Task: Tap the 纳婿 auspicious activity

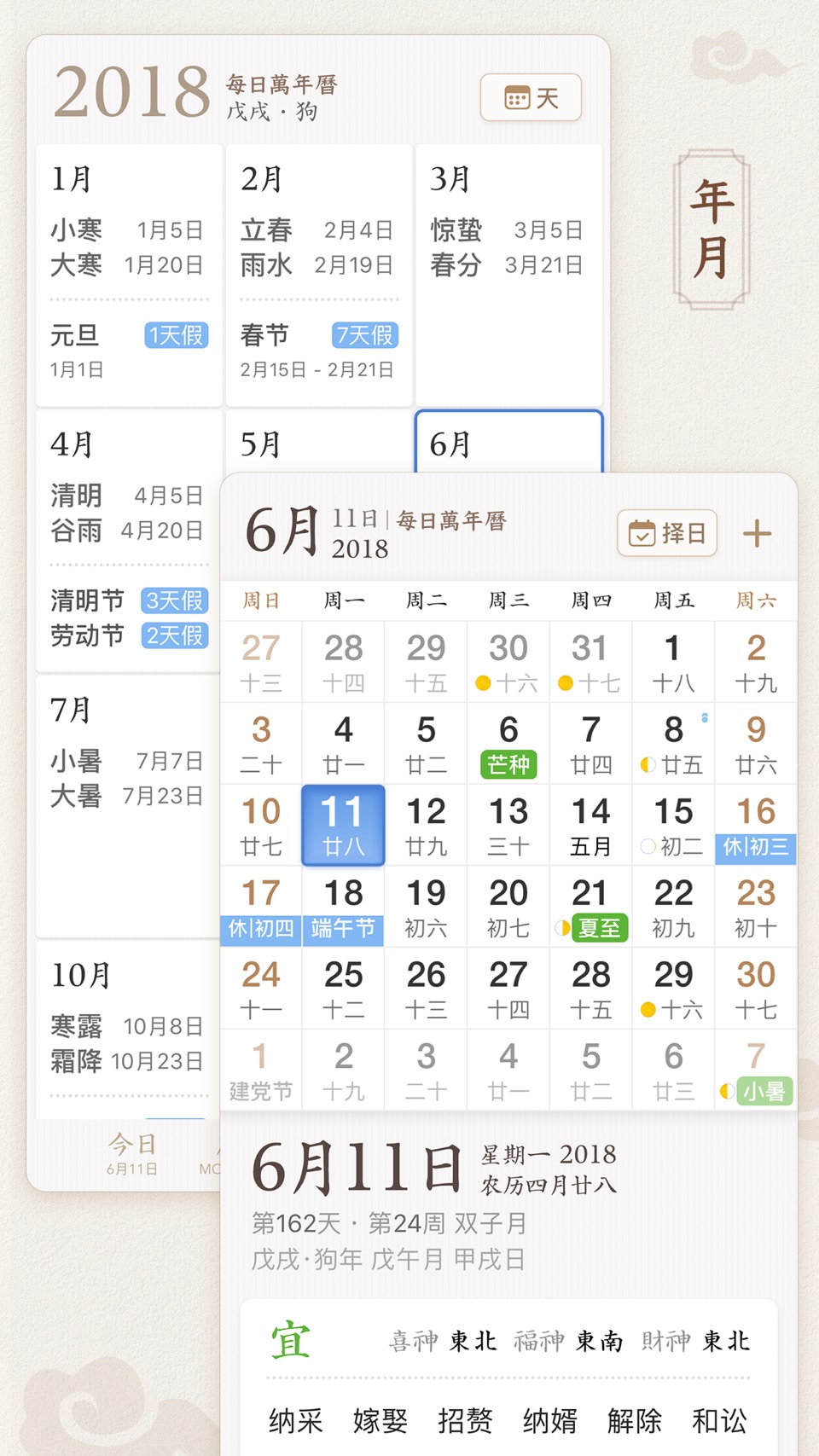Action: click(550, 1420)
